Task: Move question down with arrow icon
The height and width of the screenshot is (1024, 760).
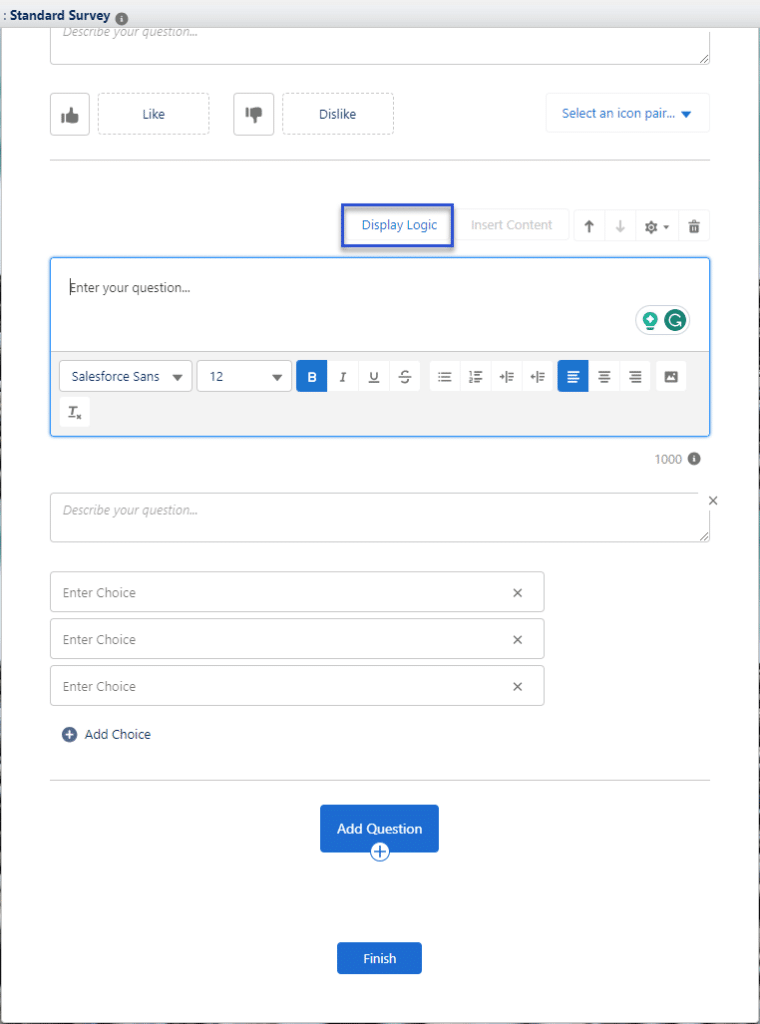Action: tap(620, 226)
